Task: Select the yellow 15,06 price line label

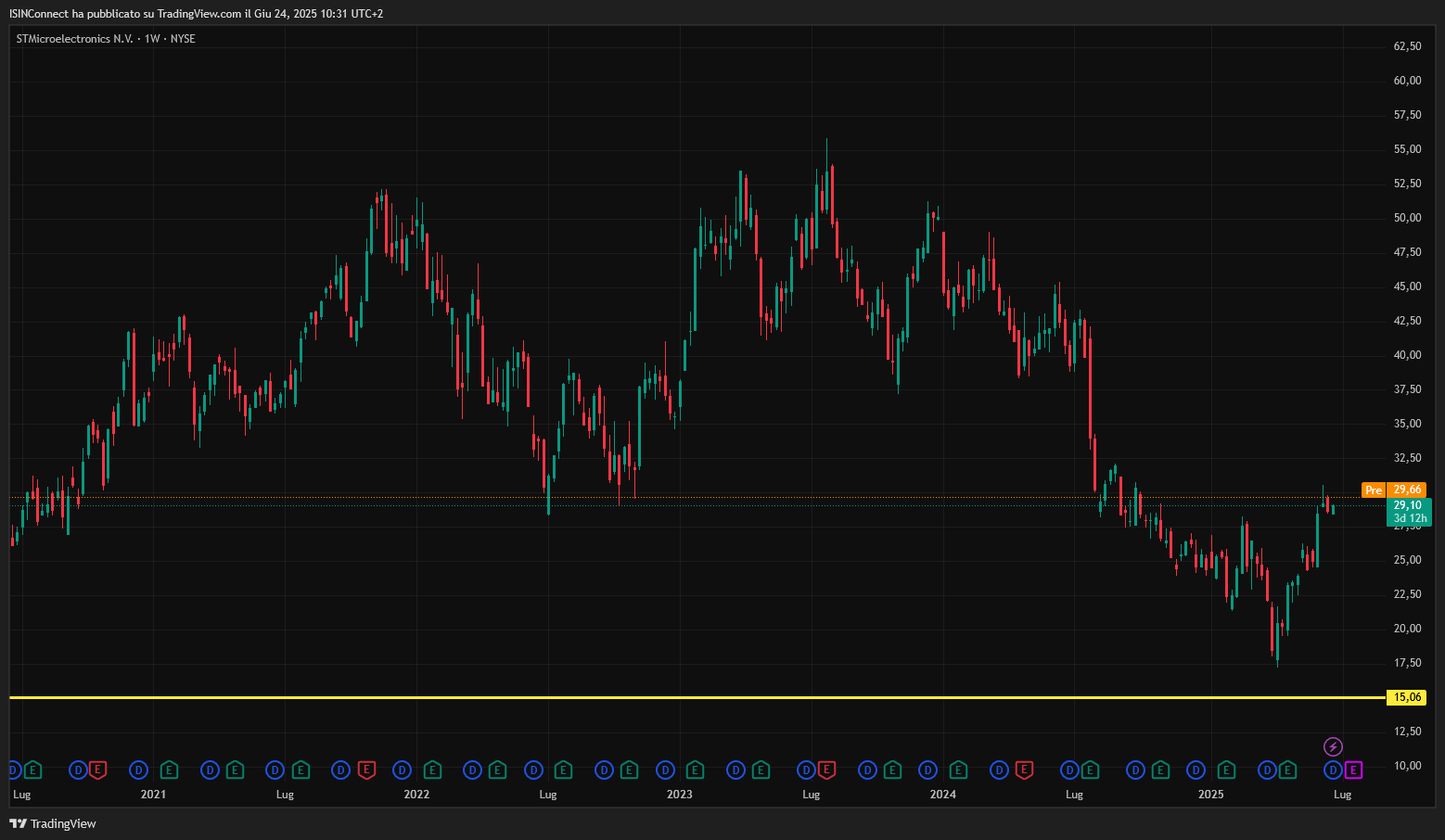Action: (1407, 697)
